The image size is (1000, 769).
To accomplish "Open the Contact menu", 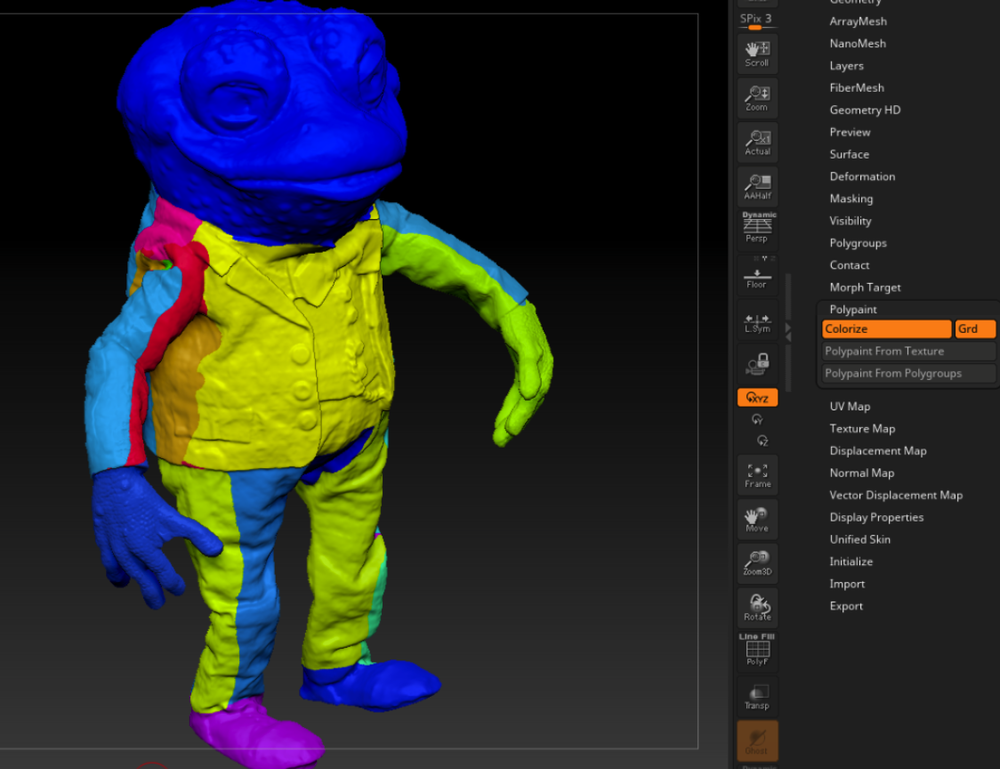I will pos(849,265).
